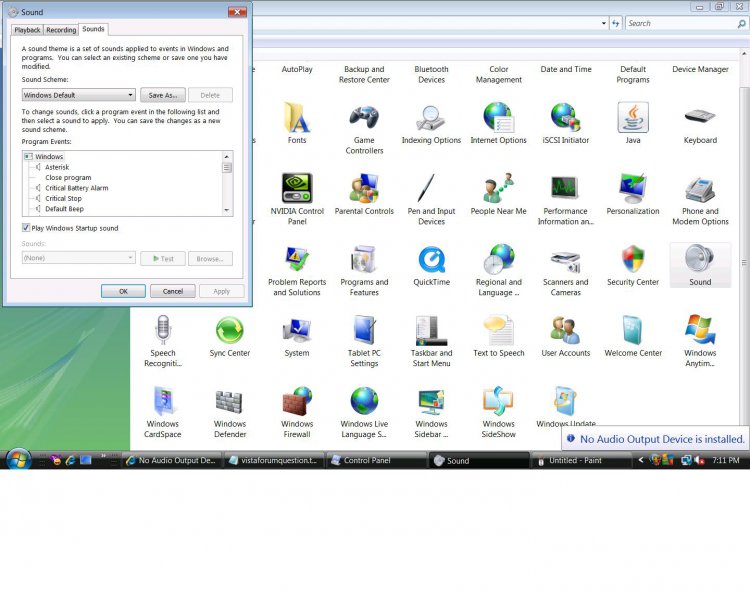The image size is (750, 593).
Task: Click the Control Panel search field
Action: point(686,23)
